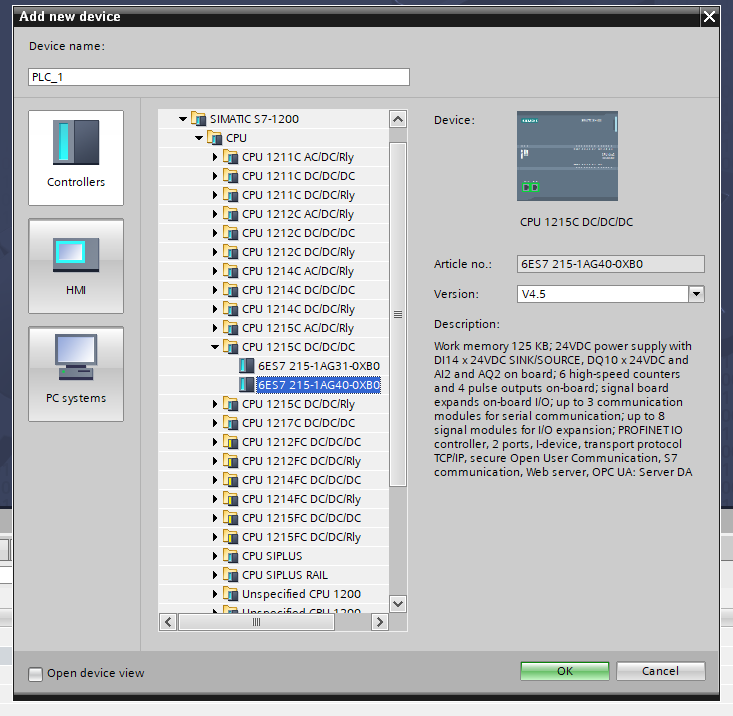Click the CPU folder icon
Image resolution: width=733 pixels, height=716 pixels.
pyautogui.click(x=215, y=138)
